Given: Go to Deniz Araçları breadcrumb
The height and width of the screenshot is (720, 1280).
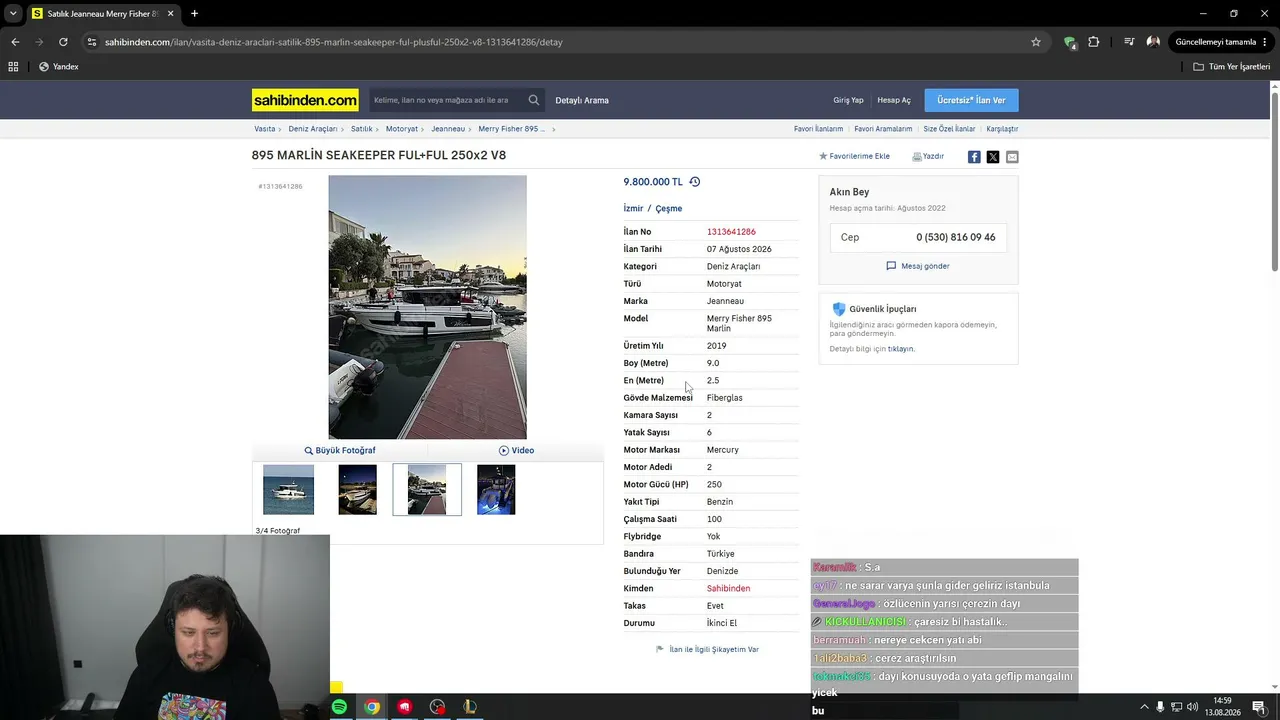Looking at the screenshot, I should pyautogui.click(x=313, y=129).
